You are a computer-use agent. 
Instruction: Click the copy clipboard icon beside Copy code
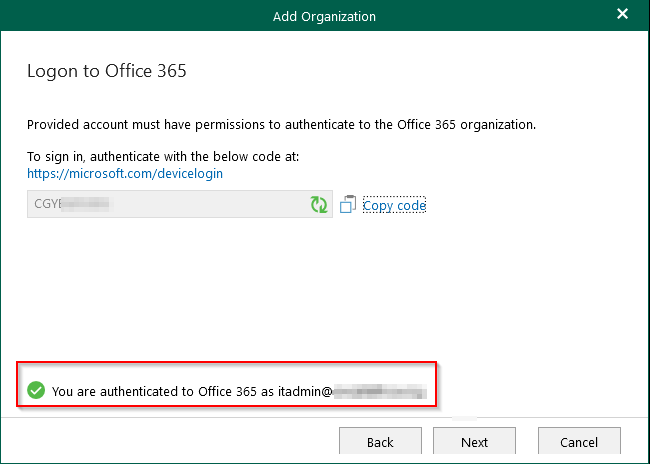point(348,204)
